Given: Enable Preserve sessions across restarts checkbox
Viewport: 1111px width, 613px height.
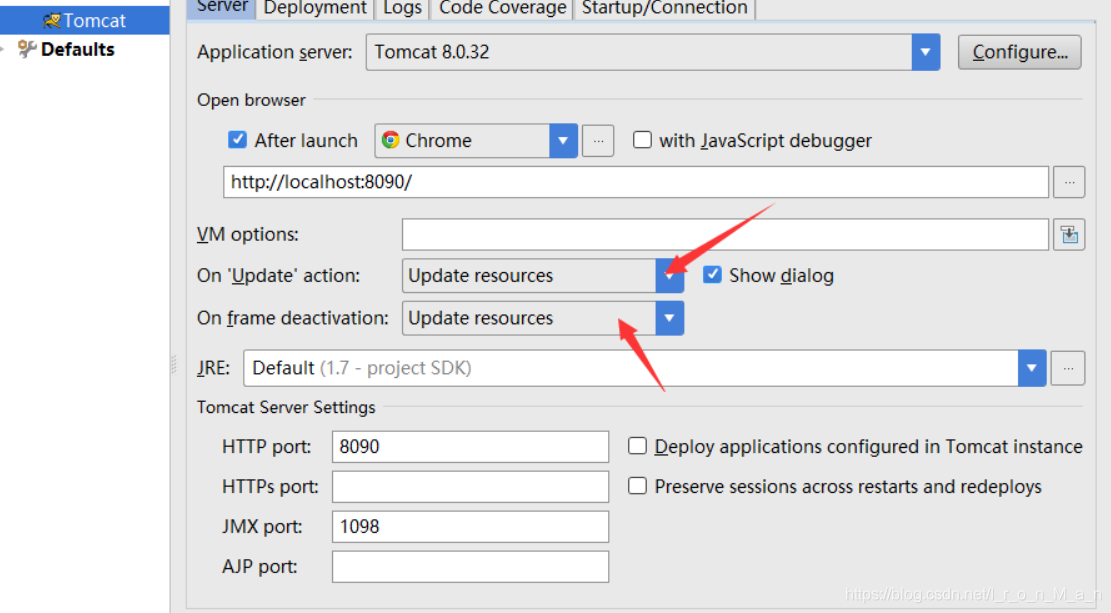Looking at the screenshot, I should point(637,486).
